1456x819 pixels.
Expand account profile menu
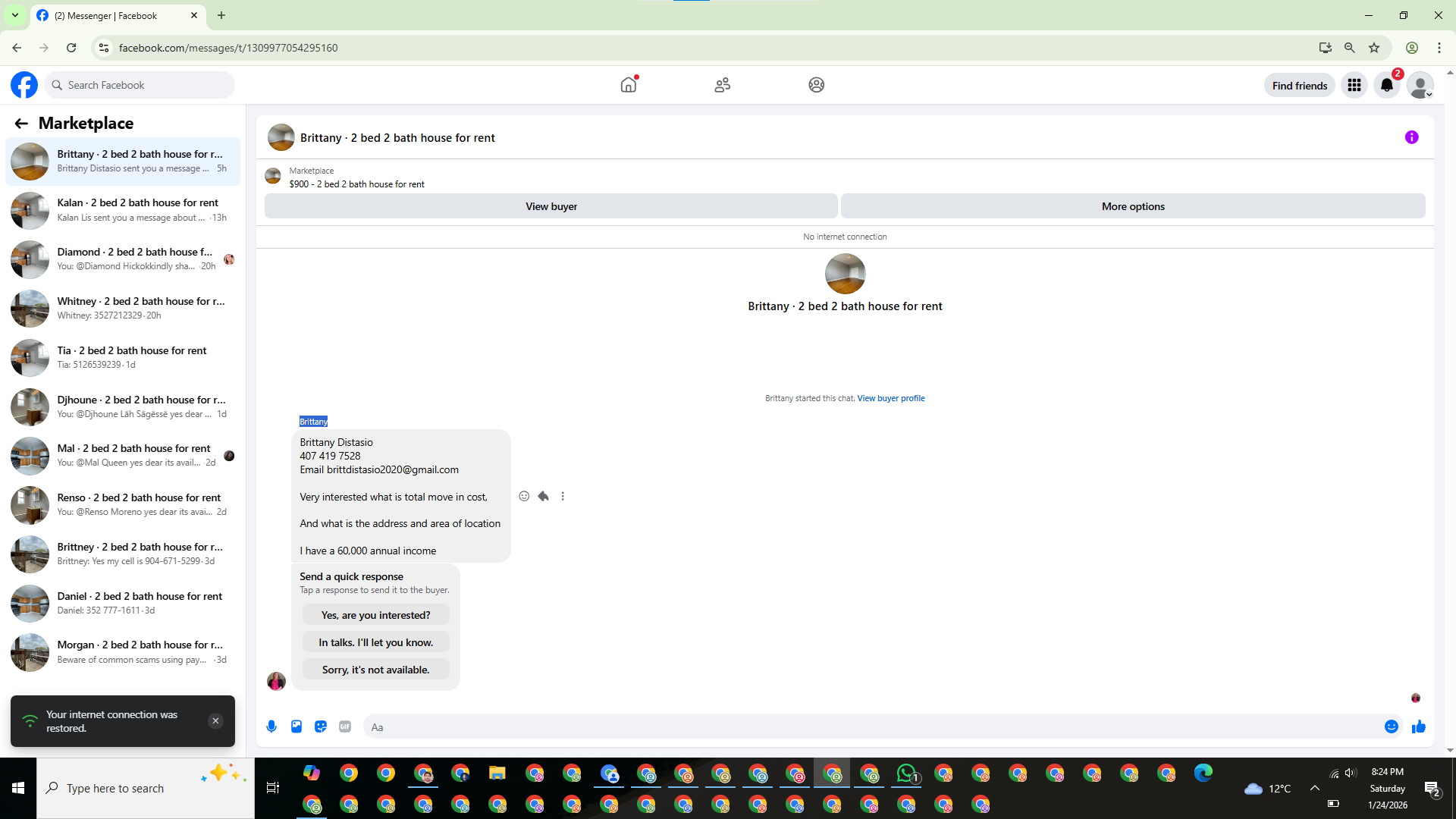click(x=1420, y=85)
